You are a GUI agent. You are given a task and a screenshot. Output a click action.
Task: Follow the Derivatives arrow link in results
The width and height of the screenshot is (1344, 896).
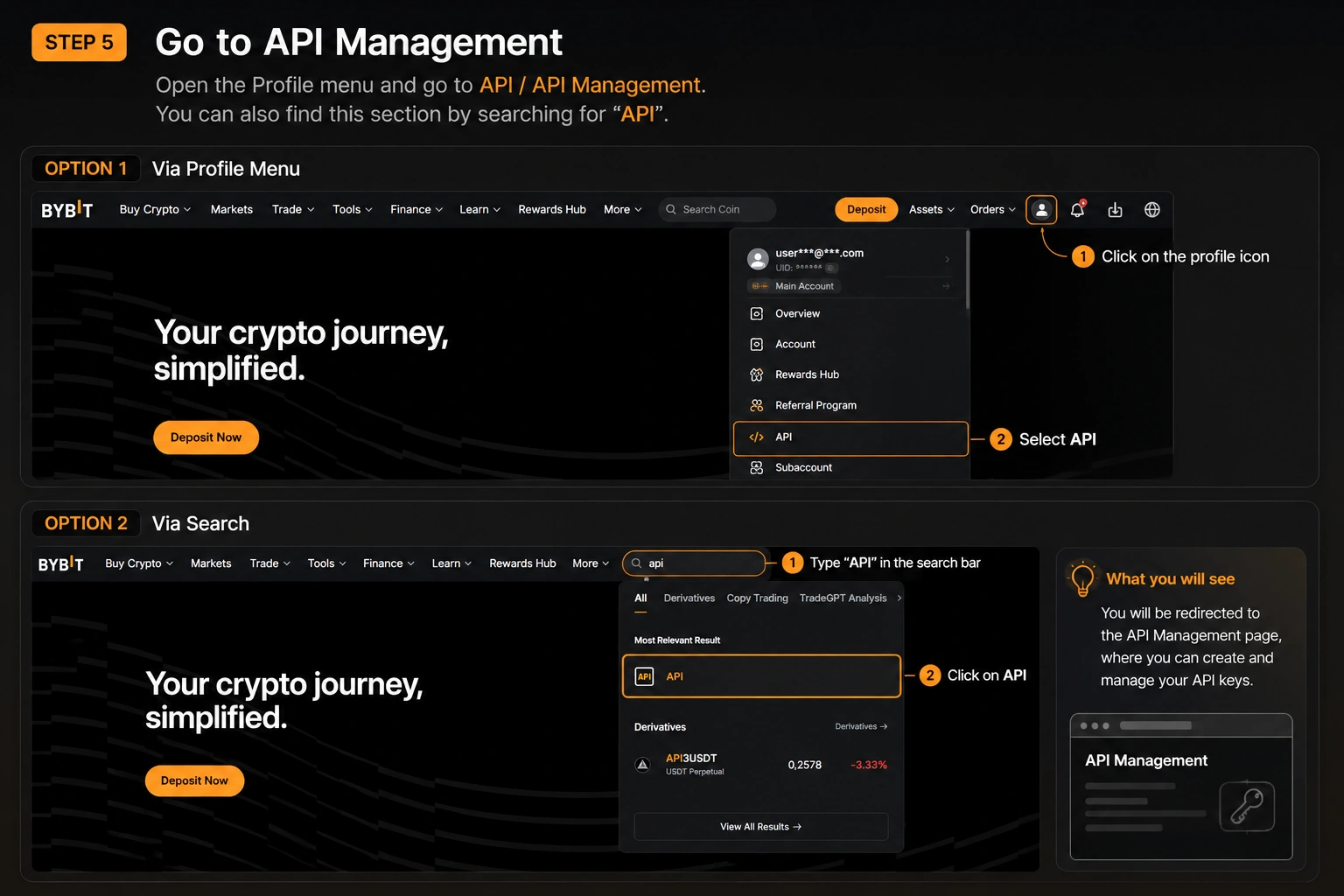[861, 726]
